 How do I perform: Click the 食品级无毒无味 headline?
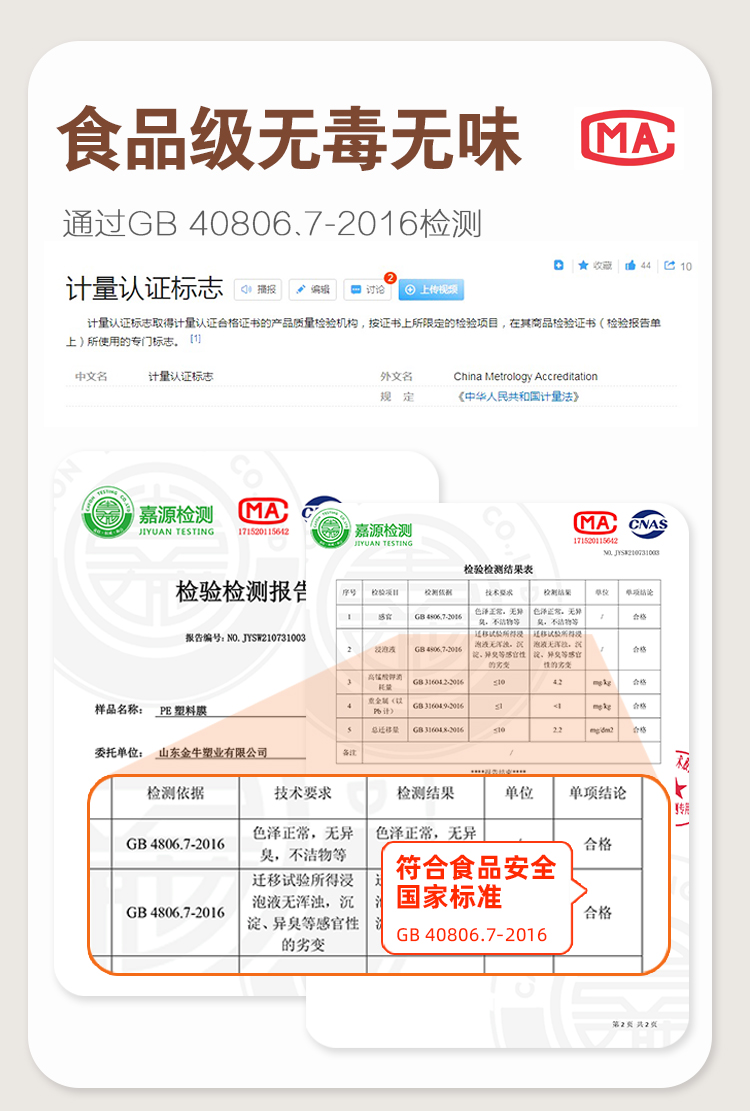coord(290,138)
